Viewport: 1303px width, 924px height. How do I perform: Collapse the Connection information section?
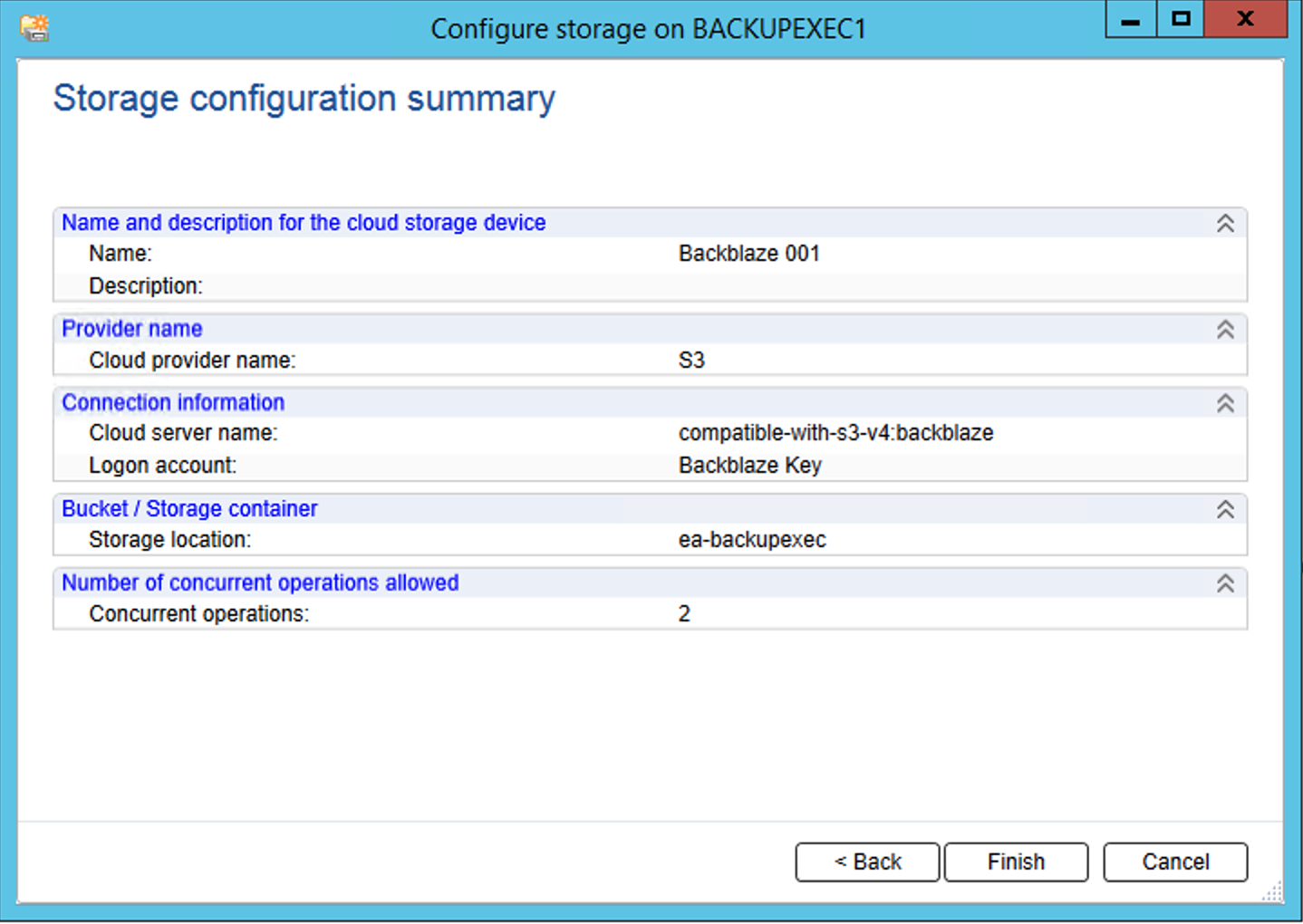tap(1225, 403)
